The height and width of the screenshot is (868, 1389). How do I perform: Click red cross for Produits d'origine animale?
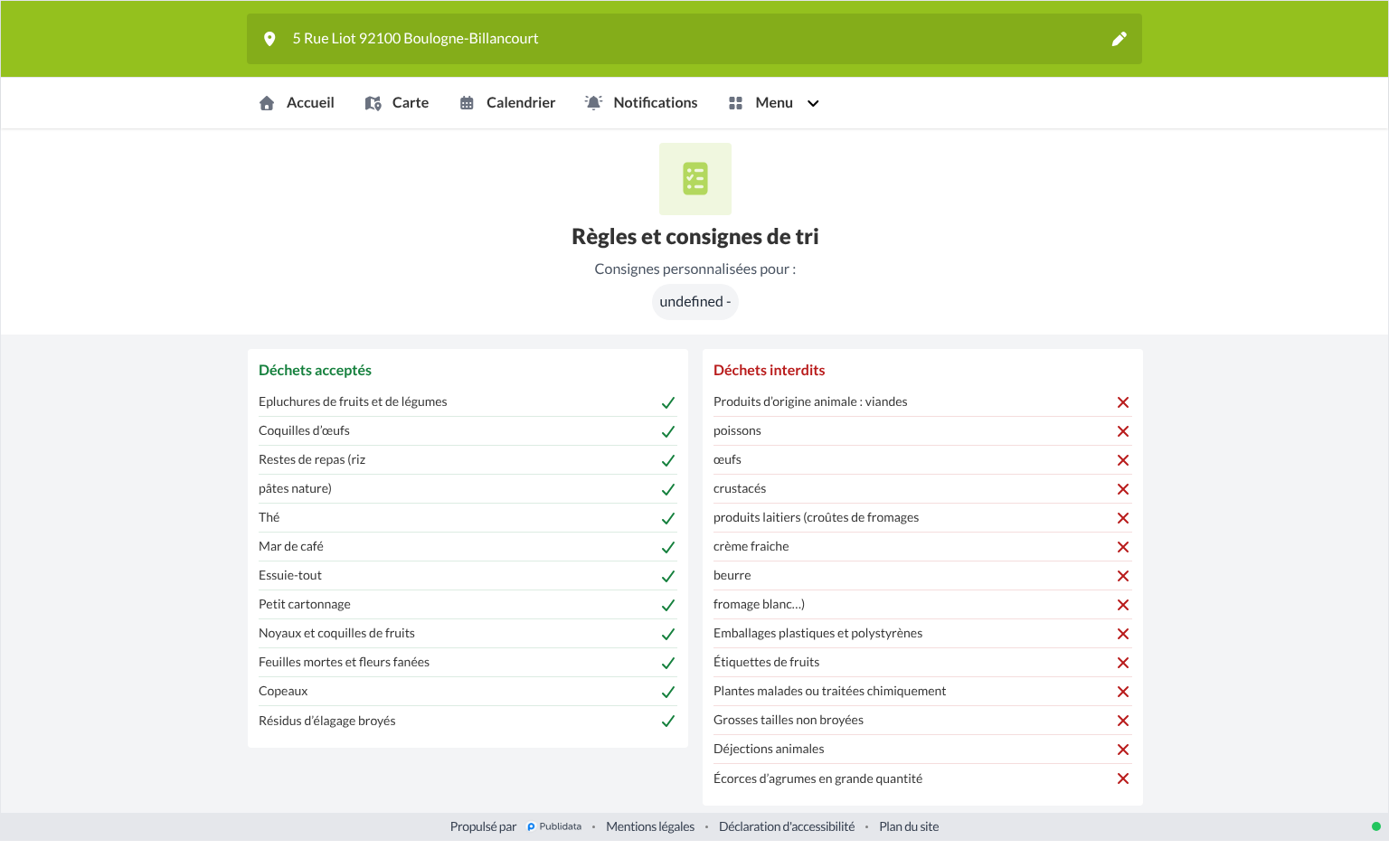(x=1123, y=402)
